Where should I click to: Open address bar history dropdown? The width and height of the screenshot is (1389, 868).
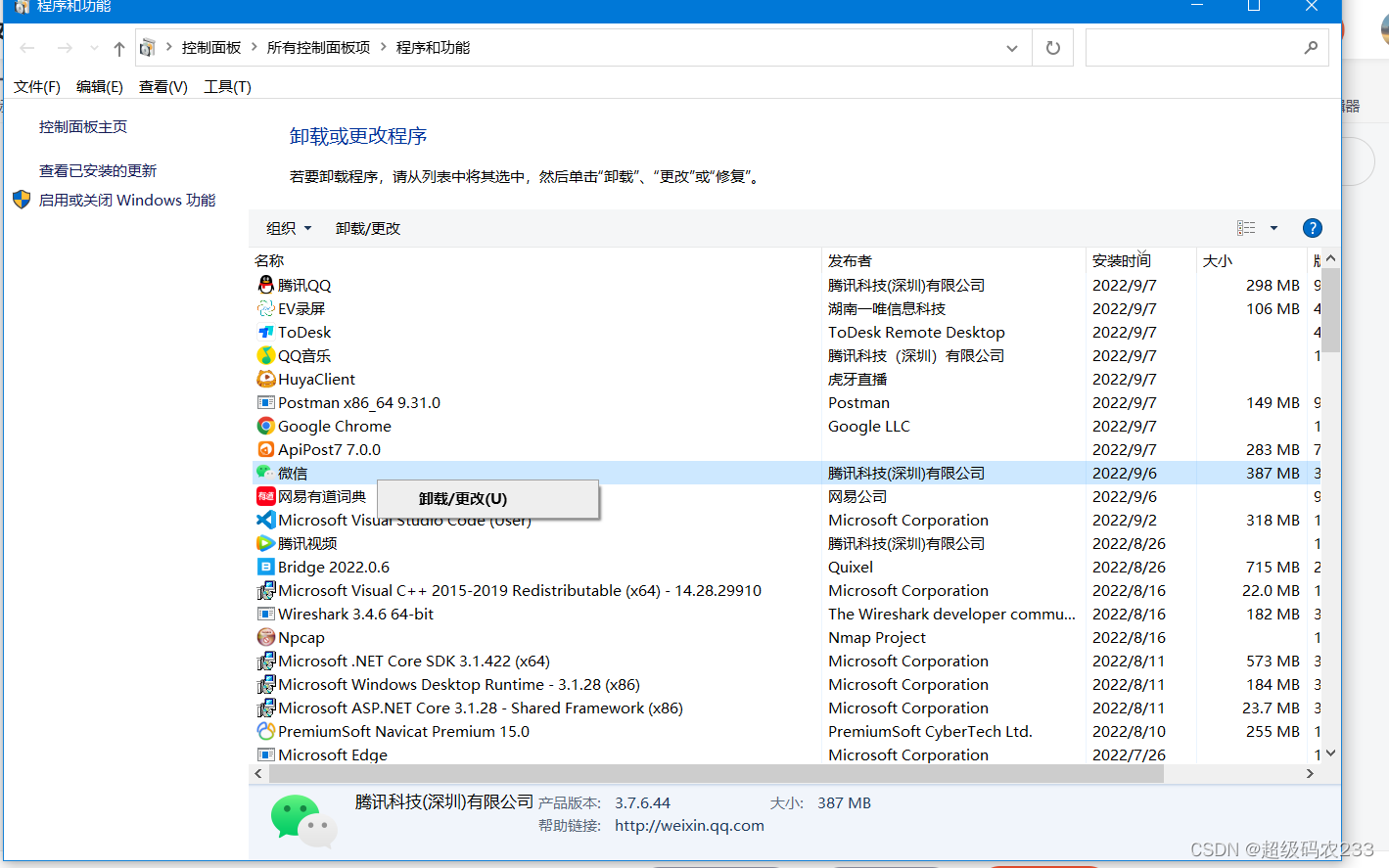(x=1012, y=48)
